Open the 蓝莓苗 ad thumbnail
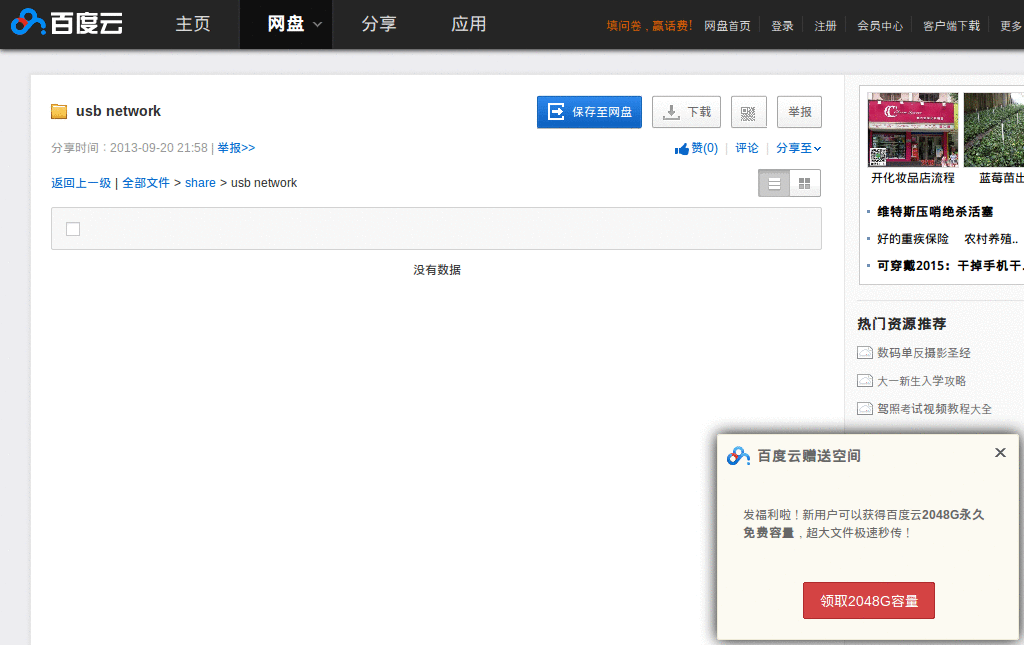The height and width of the screenshot is (645, 1024). 994,130
